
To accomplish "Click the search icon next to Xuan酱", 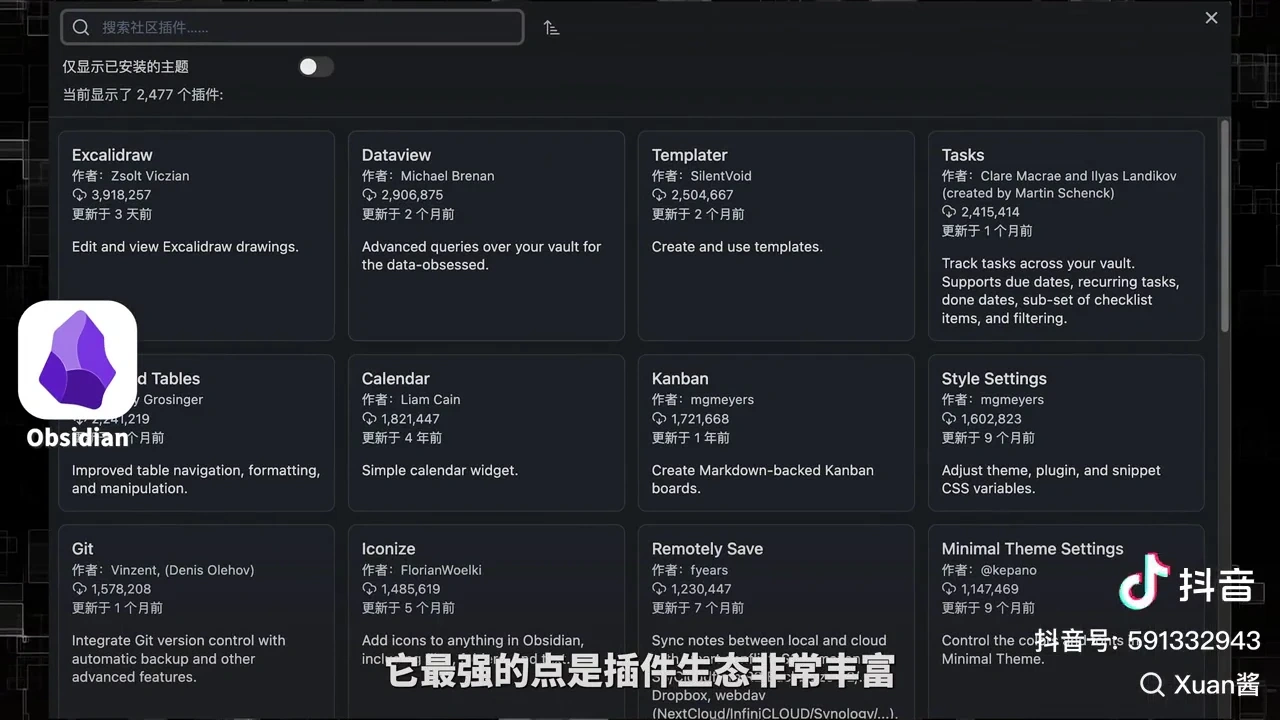I will point(1152,684).
